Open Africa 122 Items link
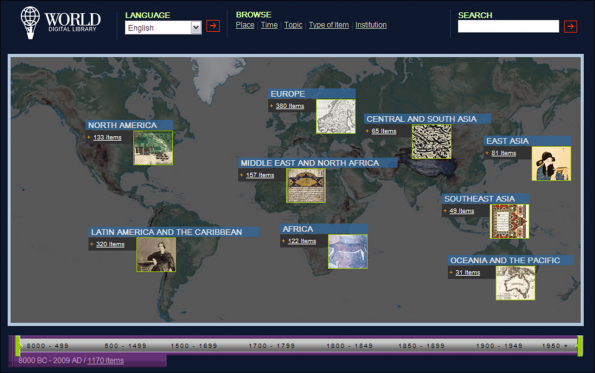Screen dimensions: 595x373 (x=302, y=241)
